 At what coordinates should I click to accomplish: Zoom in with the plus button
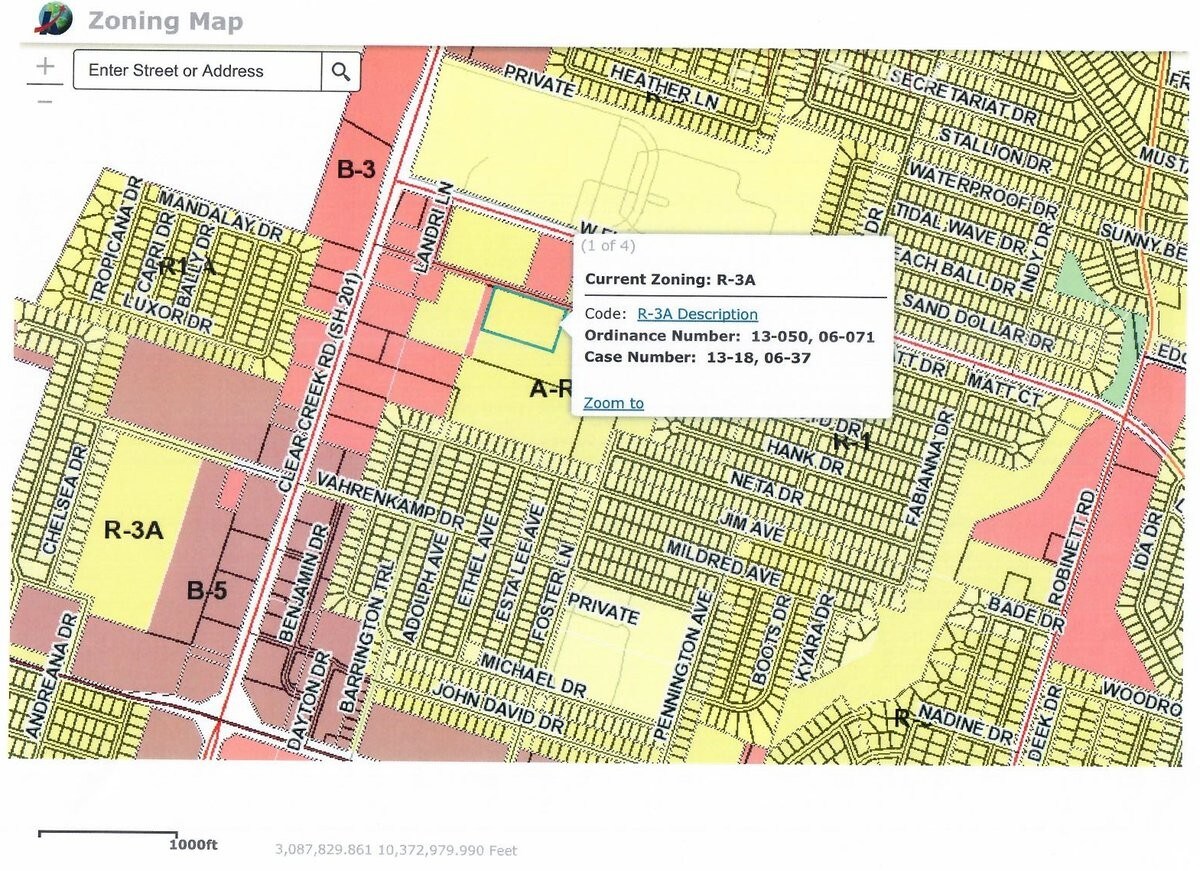[x=45, y=68]
